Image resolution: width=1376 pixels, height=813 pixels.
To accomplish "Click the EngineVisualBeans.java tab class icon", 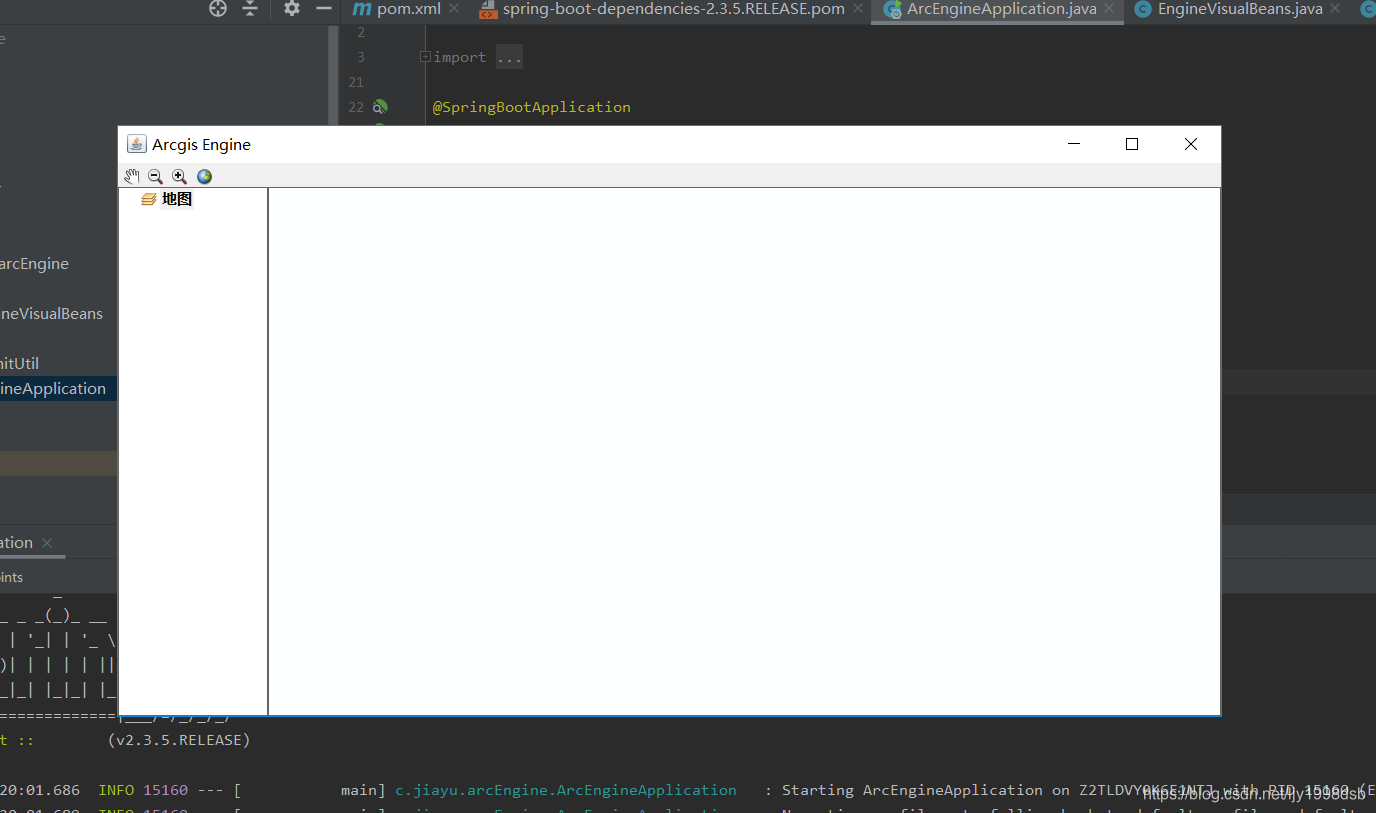I will [x=1143, y=9].
